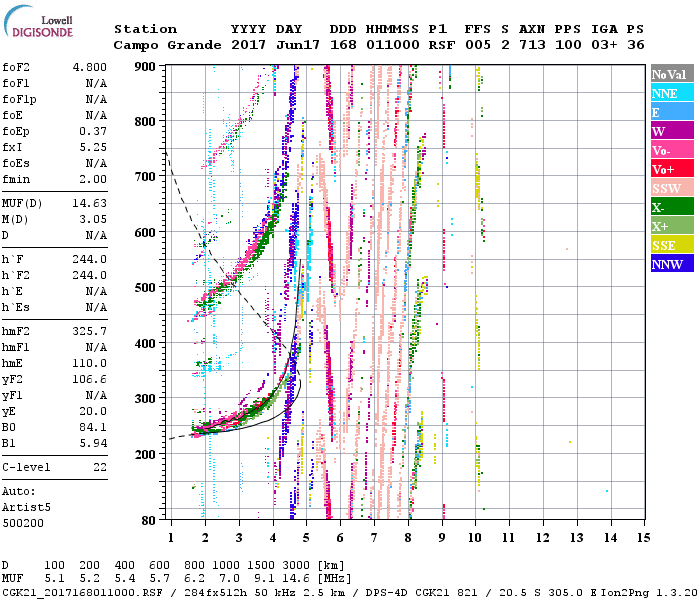The height and width of the screenshot is (600, 700).
Task: Select the Vo- pink legend swatch
Action: (672, 150)
